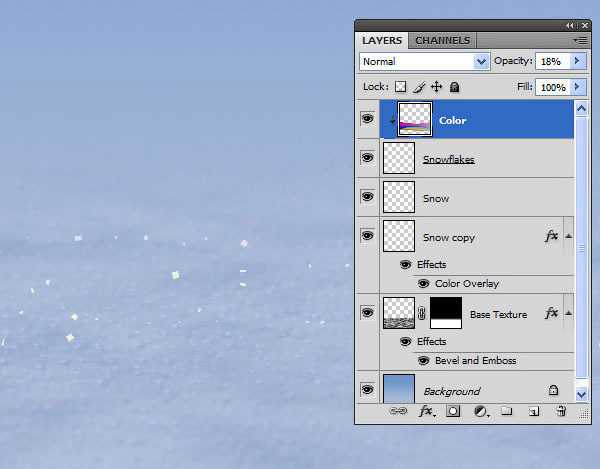Hide Snow copy Effects
Image resolution: width=600 pixels, height=469 pixels.
[406, 264]
